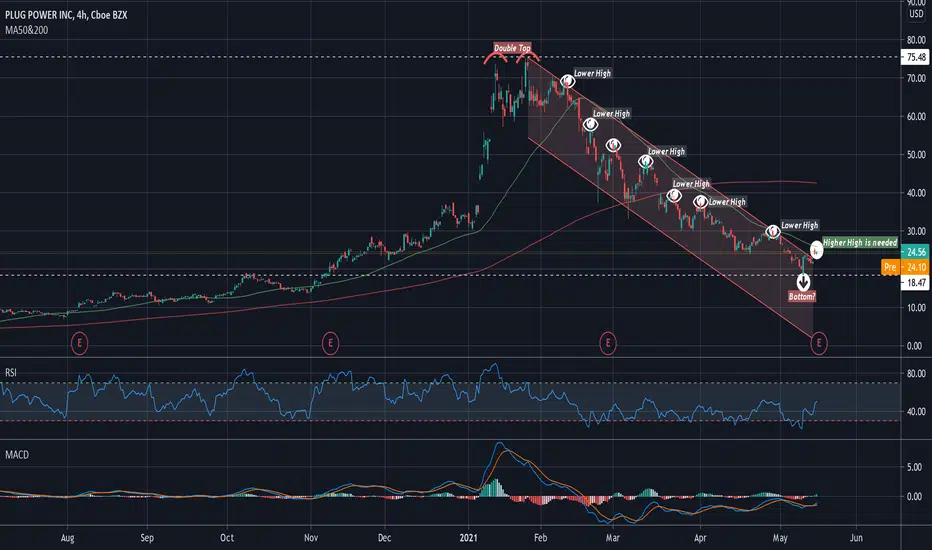Click the earnings E marker near March
The image size is (932, 550).
click(x=607, y=343)
